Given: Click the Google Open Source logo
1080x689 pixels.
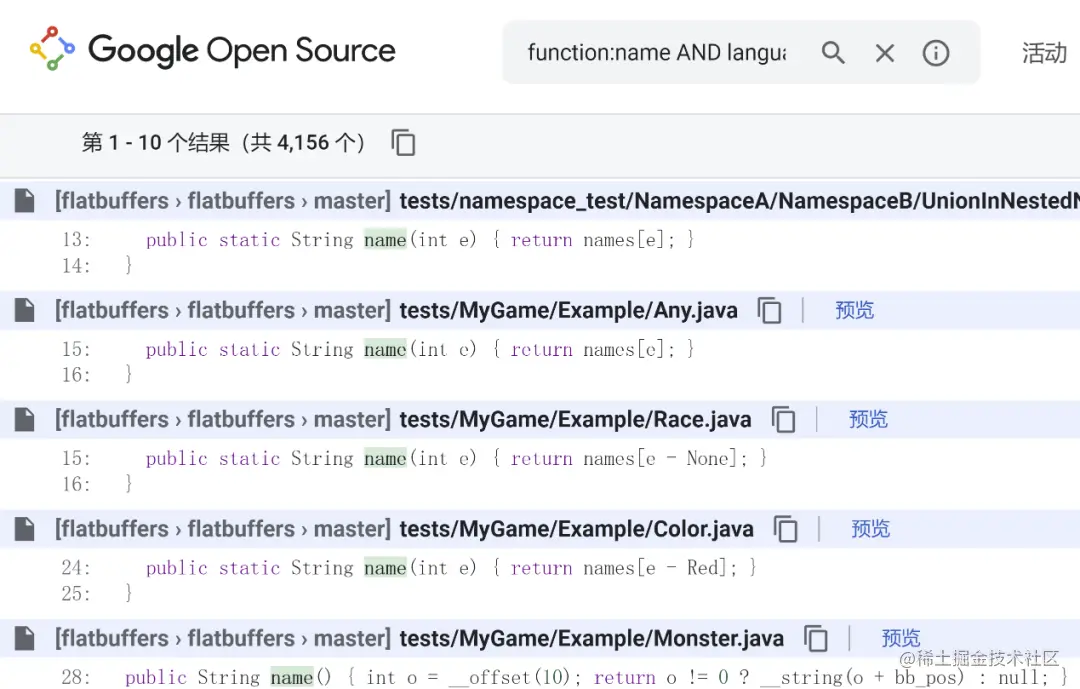Looking at the screenshot, I should point(213,51).
